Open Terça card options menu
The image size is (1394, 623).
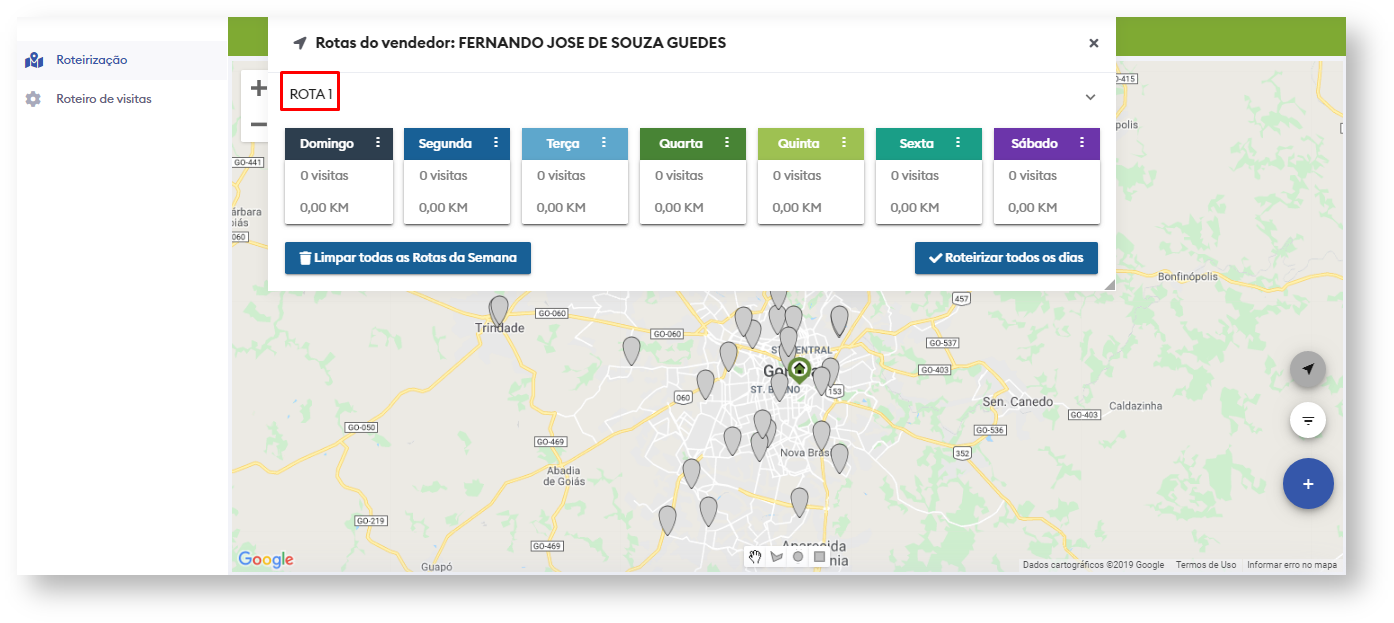[604, 143]
